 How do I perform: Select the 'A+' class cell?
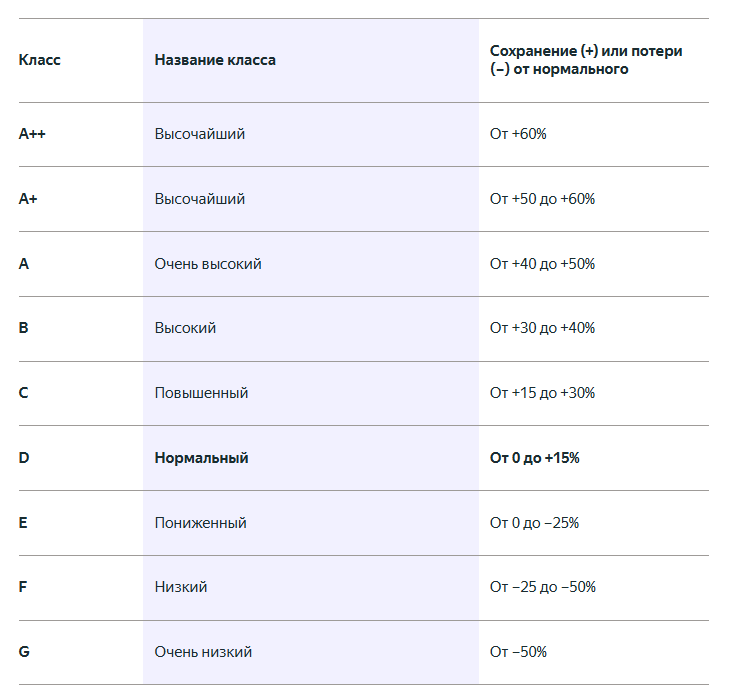[x=28, y=199]
